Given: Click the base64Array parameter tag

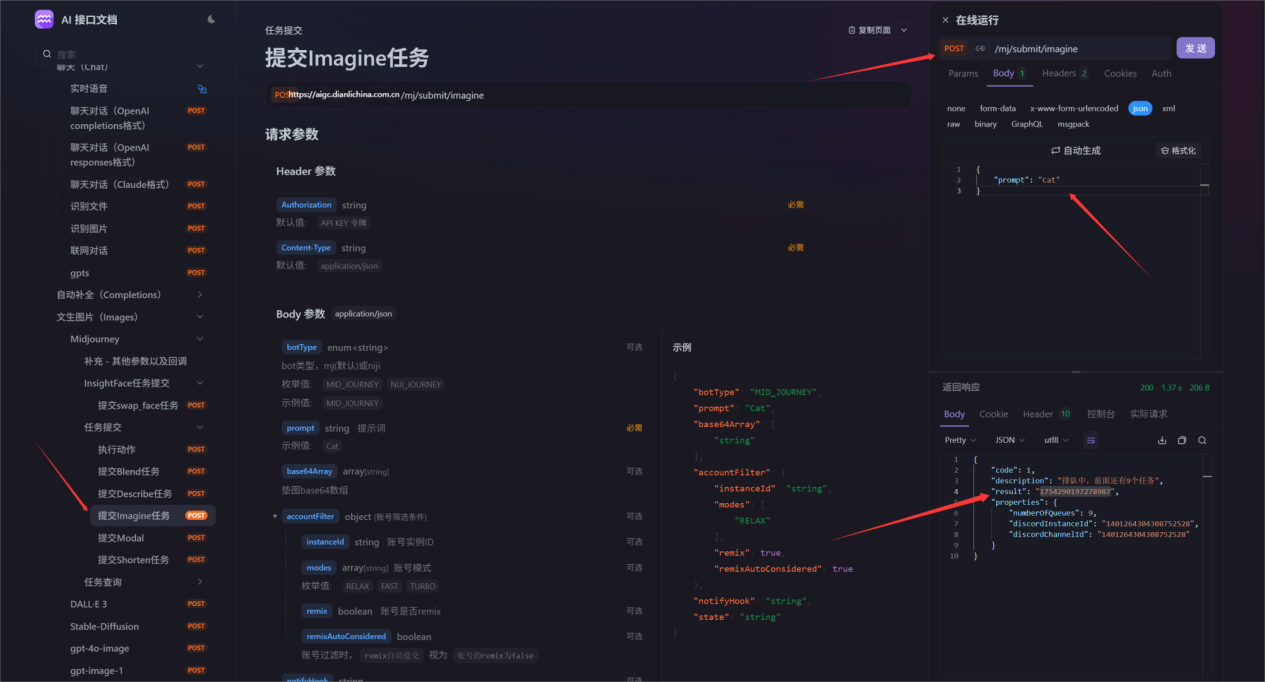Looking at the screenshot, I should pyautogui.click(x=309, y=471).
